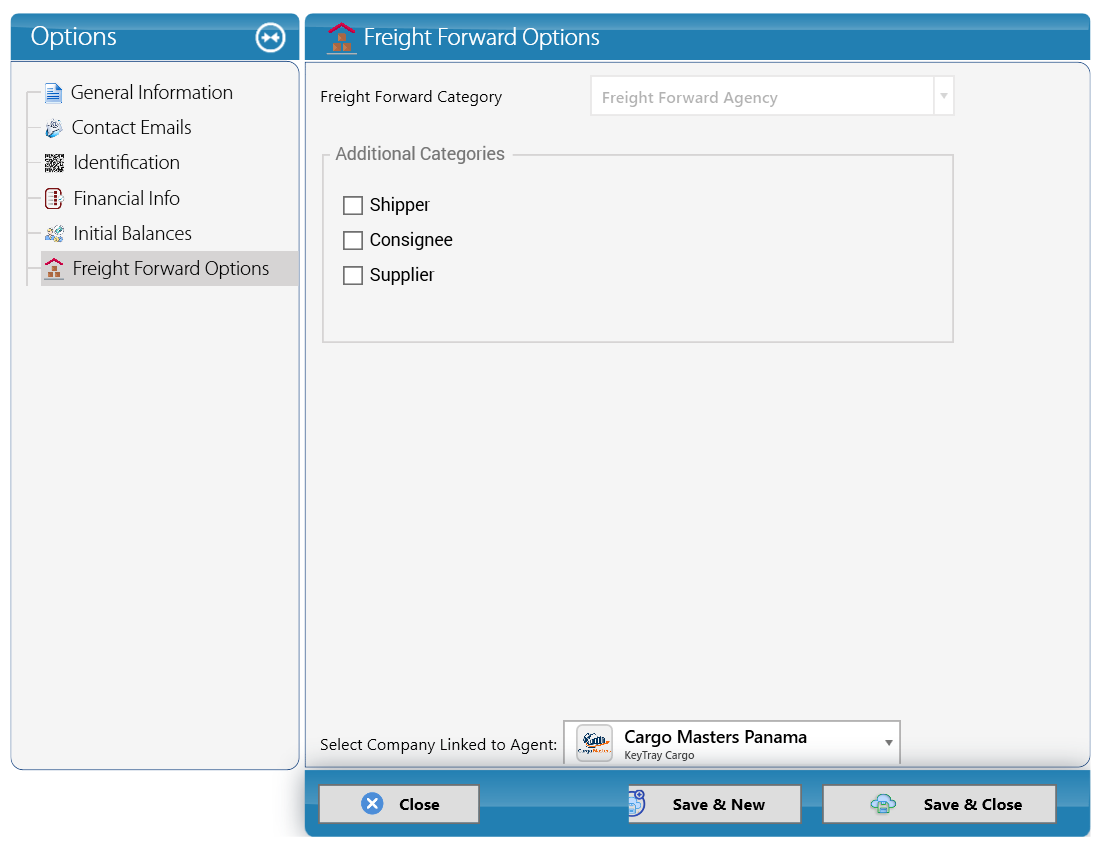Collapse the Options panel with the arrows icon
The height and width of the screenshot is (850, 1110).
[270, 38]
